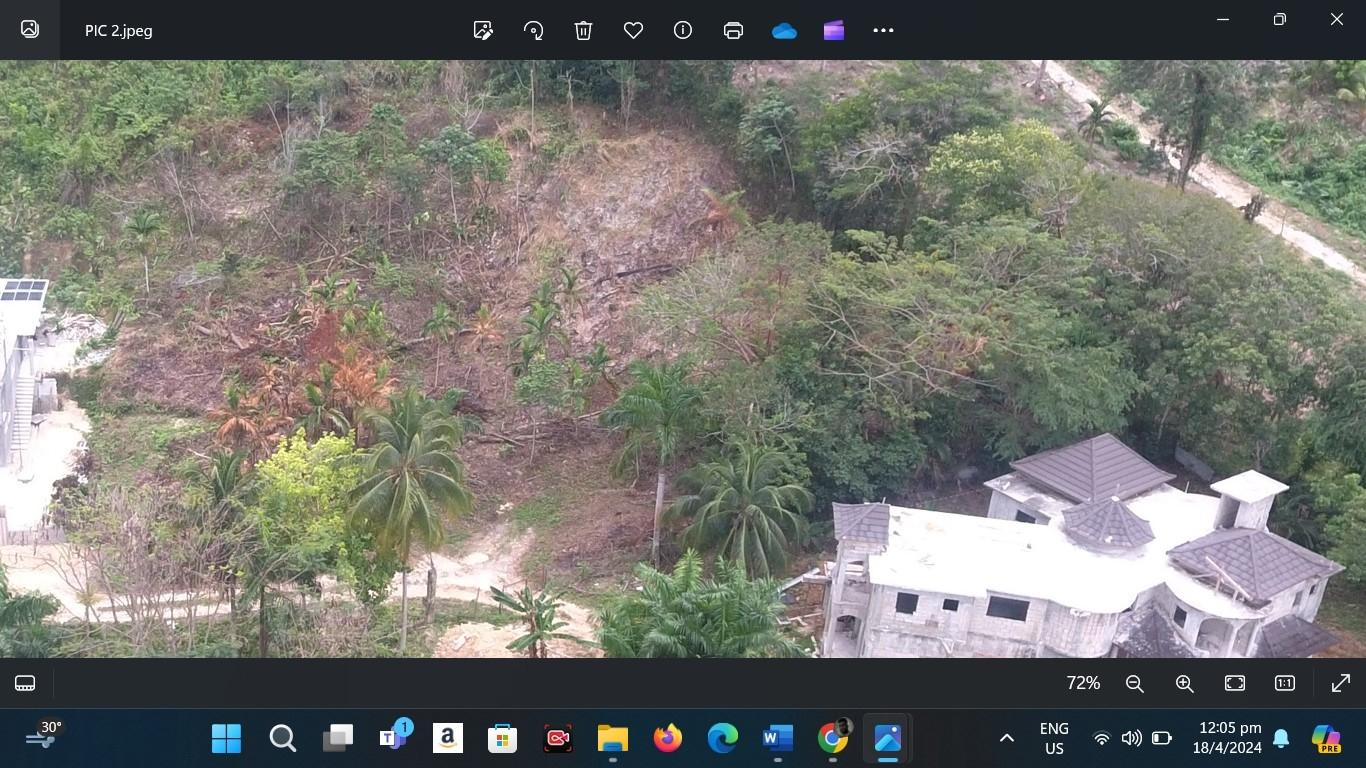
Task: Toggle the filmstrip view
Action: 24,683
